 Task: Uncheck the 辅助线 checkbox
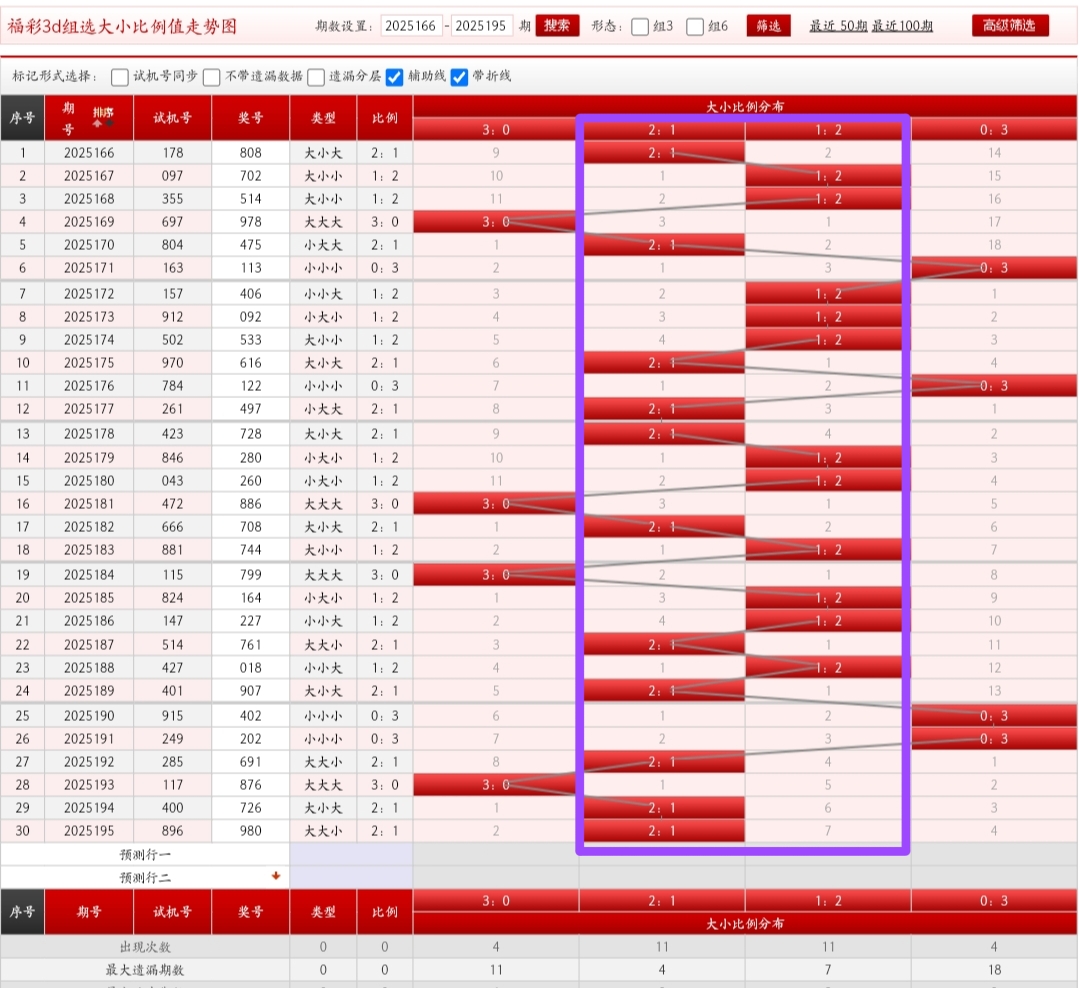click(395, 77)
